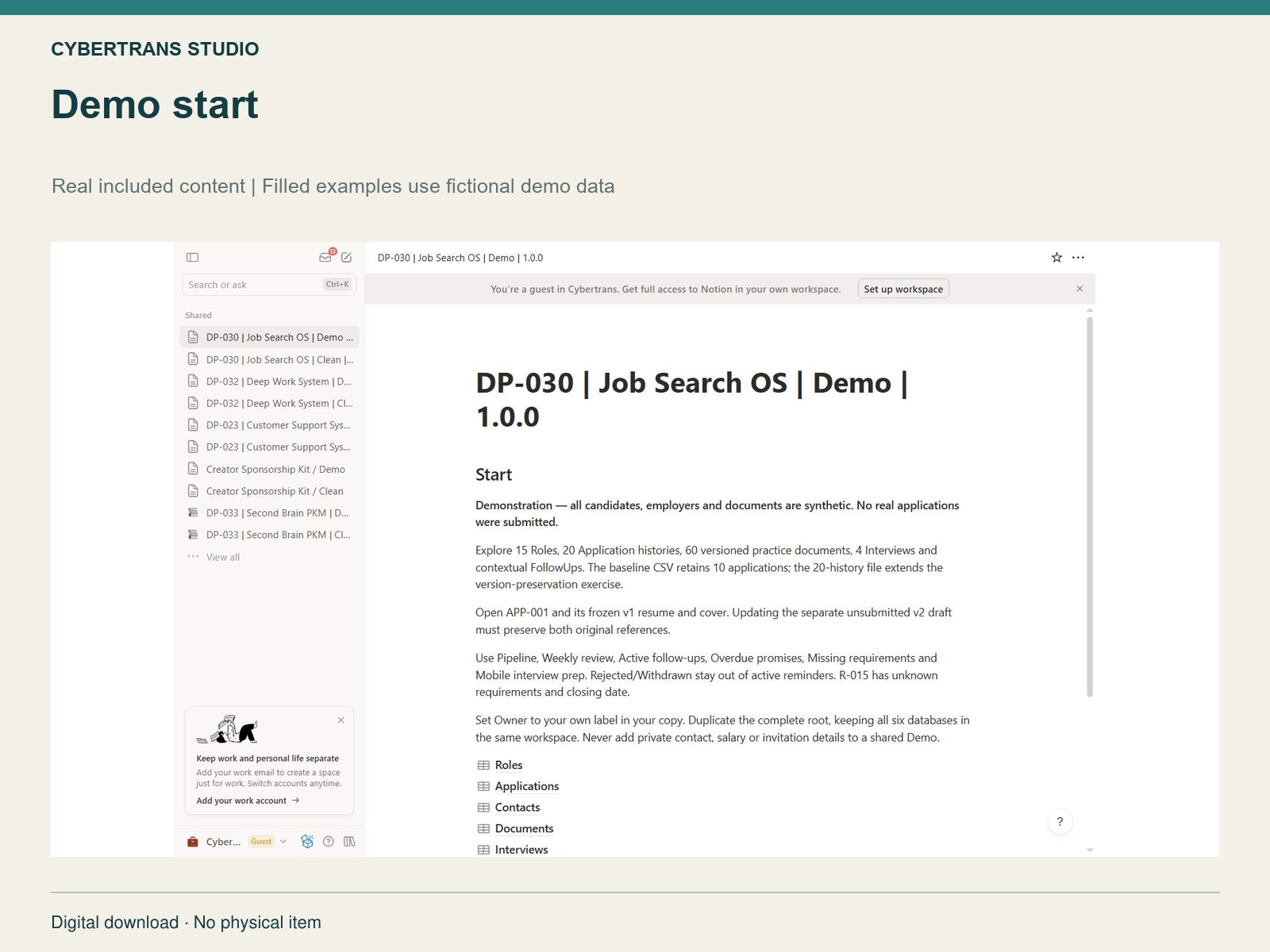Click the Shared section label in sidebar
The width and height of the screenshot is (1270, 952).
click(x=198, y=315)
